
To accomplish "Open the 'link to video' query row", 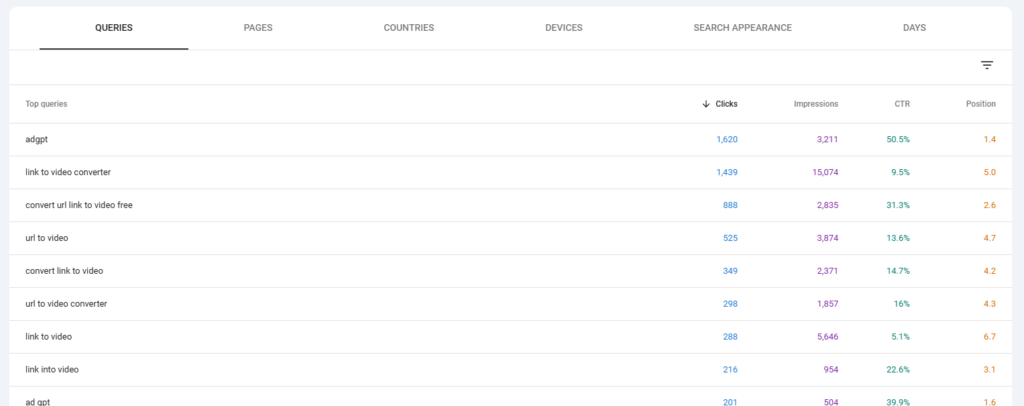I will 511,337.
